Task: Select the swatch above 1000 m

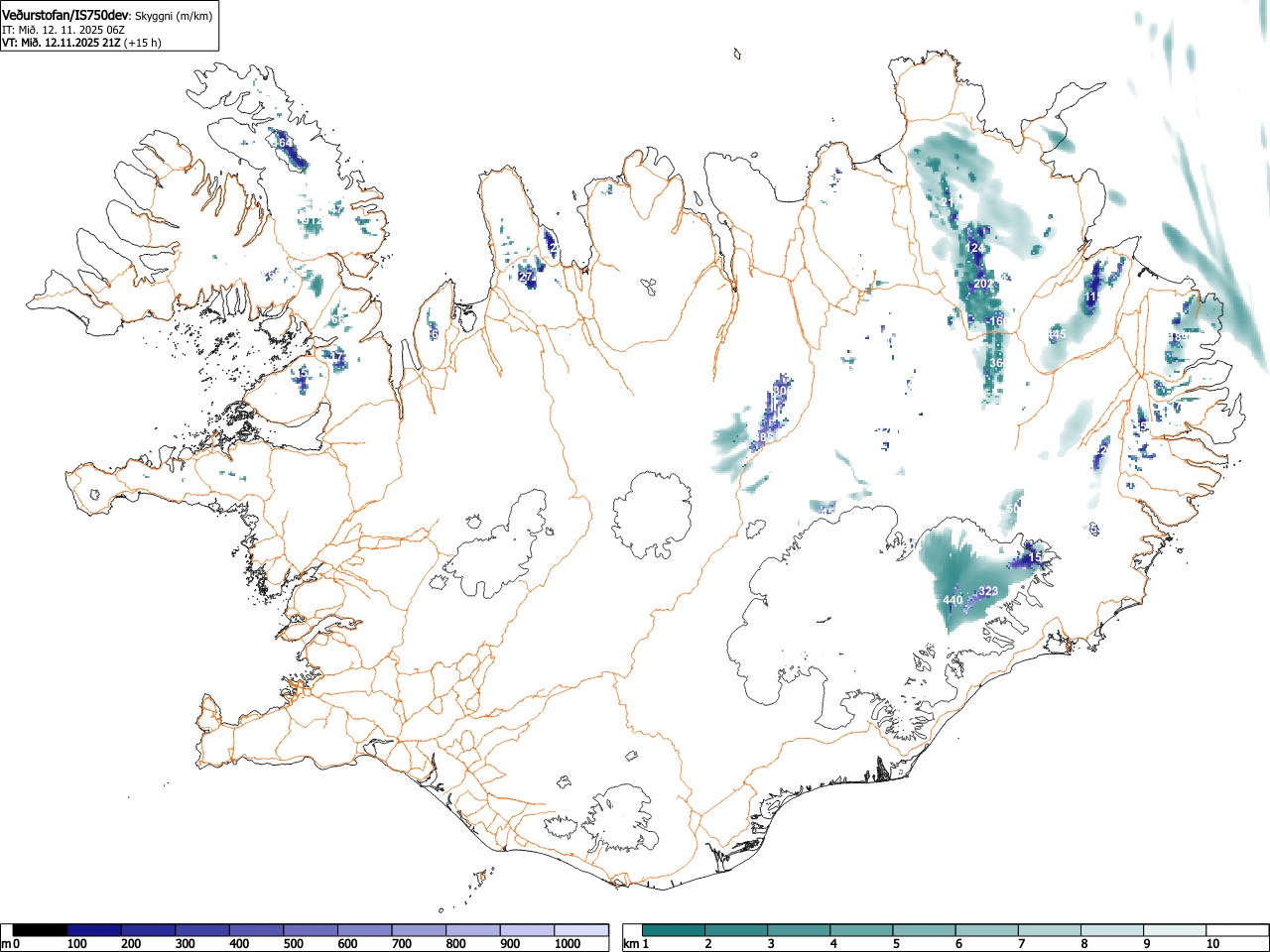Action: click(x=581, y=930)
